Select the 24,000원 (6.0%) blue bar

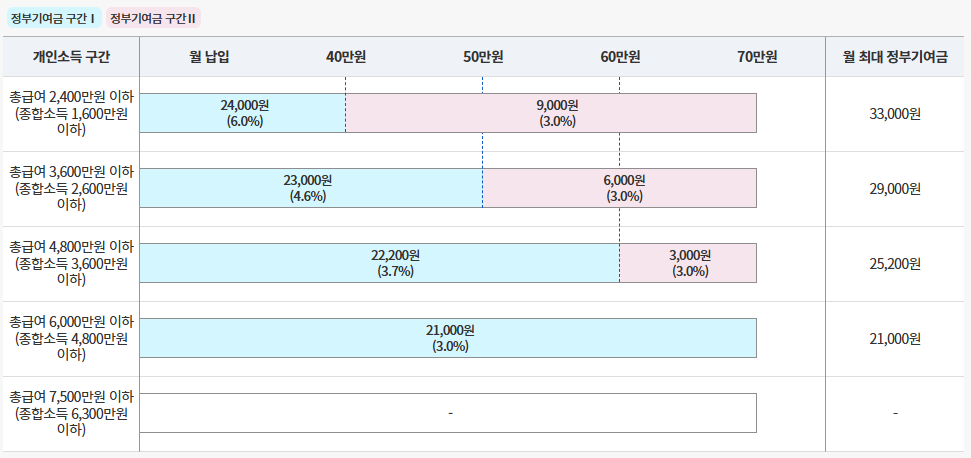(243, 113)
